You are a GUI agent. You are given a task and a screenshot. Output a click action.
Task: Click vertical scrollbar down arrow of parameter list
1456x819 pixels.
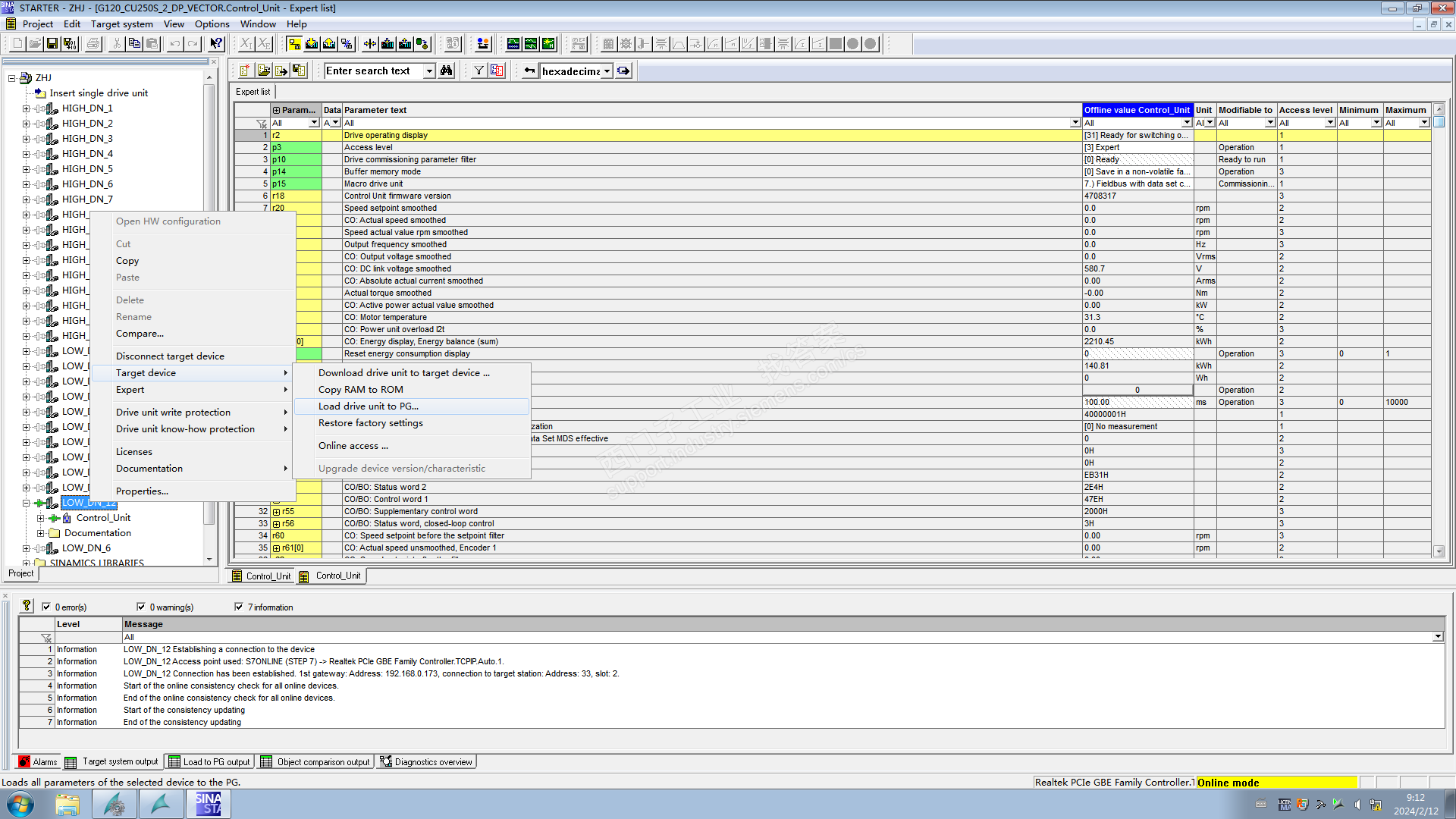[1439, 551]
